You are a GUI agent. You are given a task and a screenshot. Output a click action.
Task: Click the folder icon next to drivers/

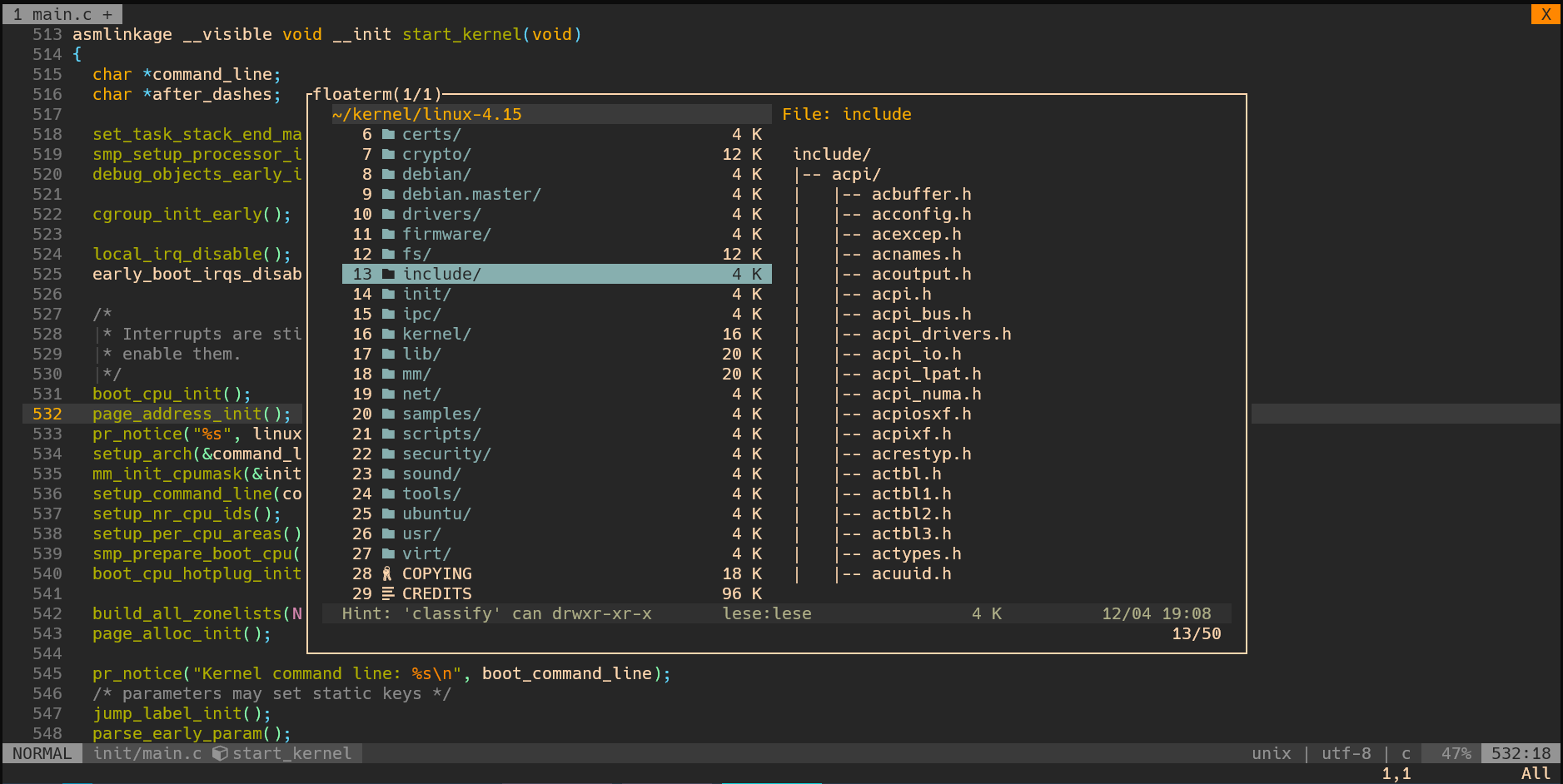pyautogui.click(x=388, y=214)
